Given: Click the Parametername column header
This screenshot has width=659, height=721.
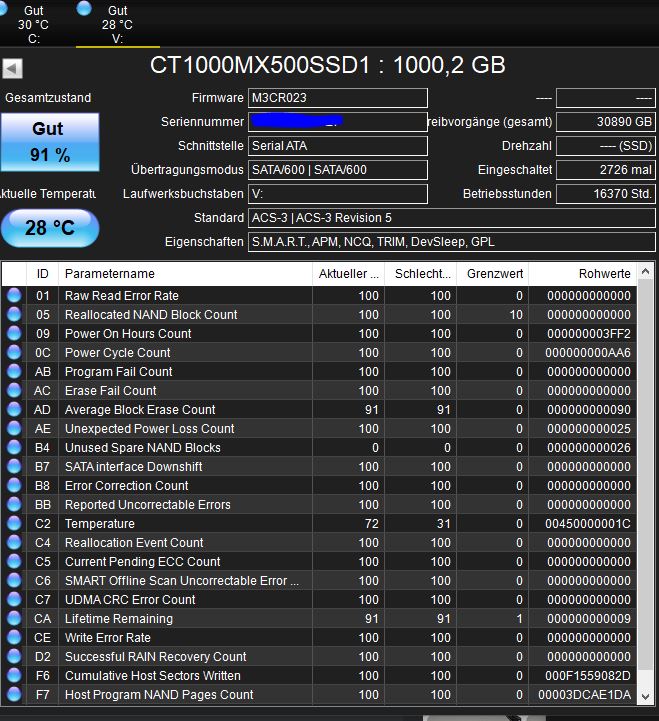Looking at the screenshot, I should coord(185,274).
